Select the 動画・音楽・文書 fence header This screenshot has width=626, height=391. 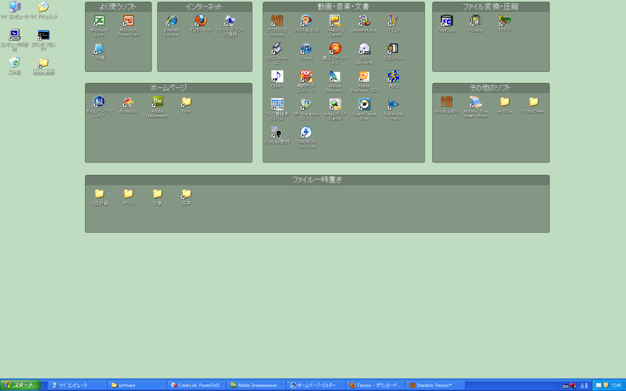pyautogui.click(x=343, y=7)
